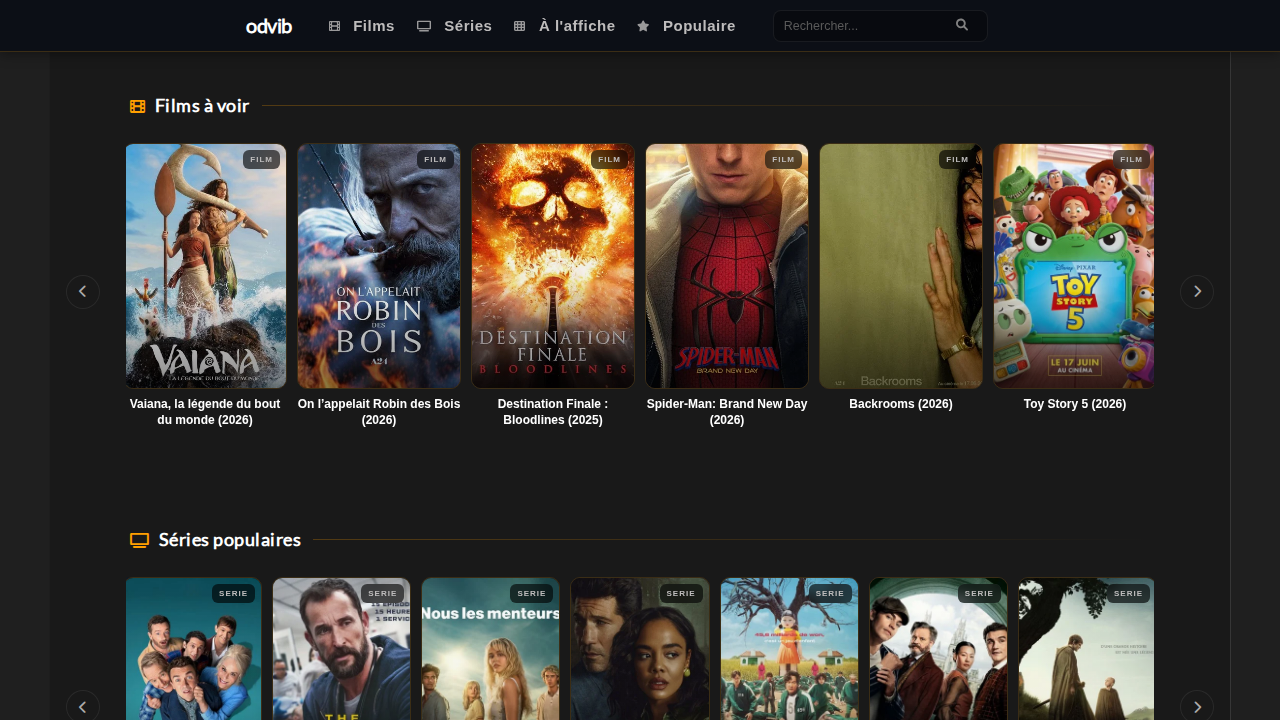This screenshot has height=720, width=1280.
Task: Go to previous series in Séries populaires carousel
Action: coord(83,707)
